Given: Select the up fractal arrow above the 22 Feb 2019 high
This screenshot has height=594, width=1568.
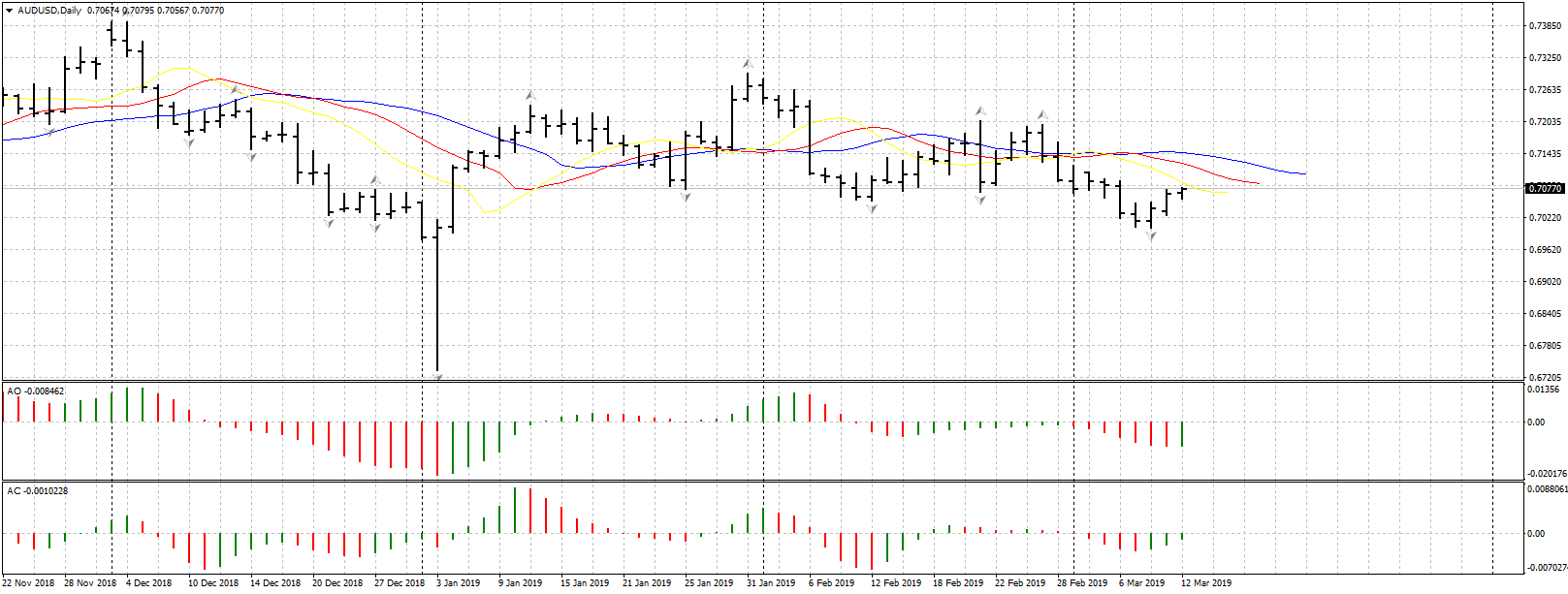Looking at the screenshot, I should (x=1042, y=114).
